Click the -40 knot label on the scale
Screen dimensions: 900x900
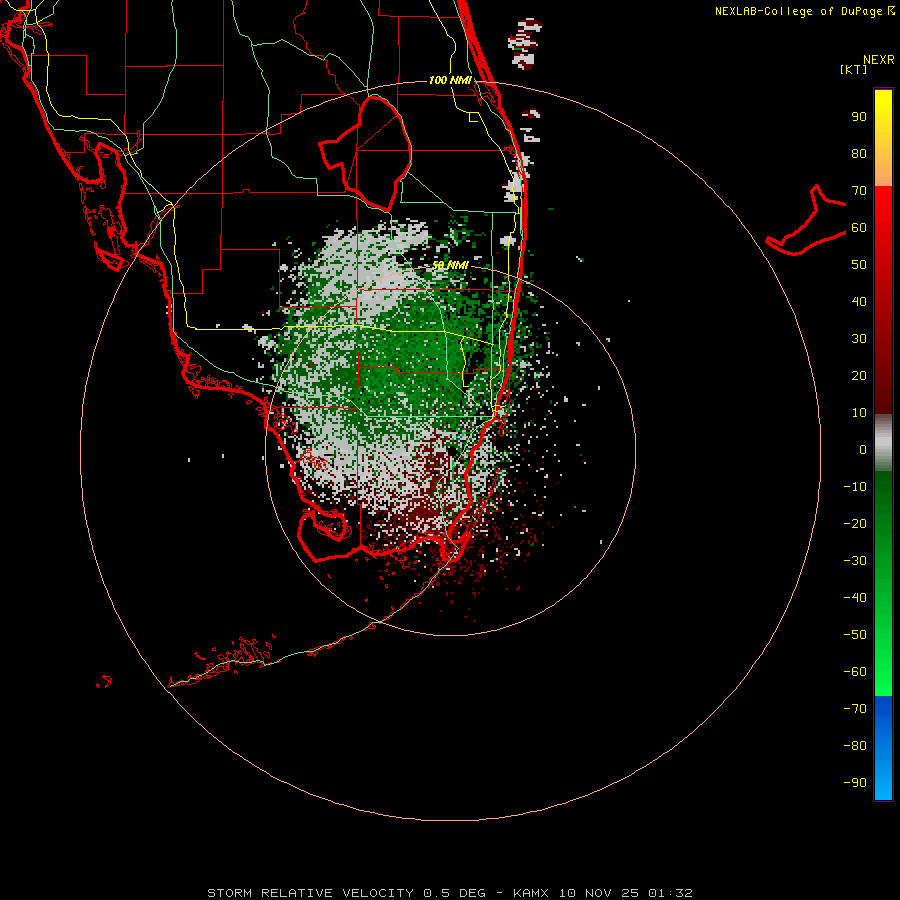tap(855, 598)
